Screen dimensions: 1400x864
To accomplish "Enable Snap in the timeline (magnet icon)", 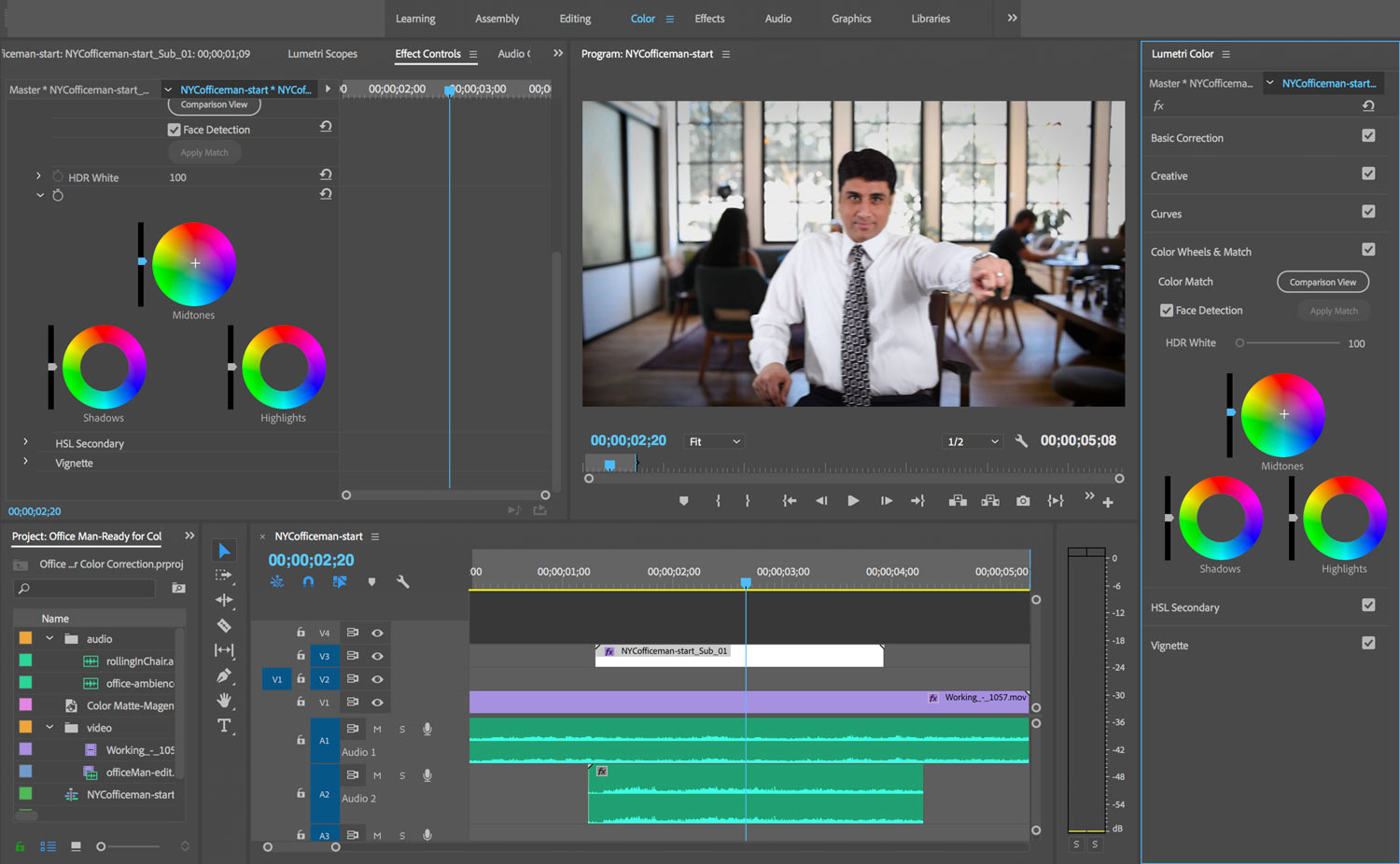I will point(308,580).
